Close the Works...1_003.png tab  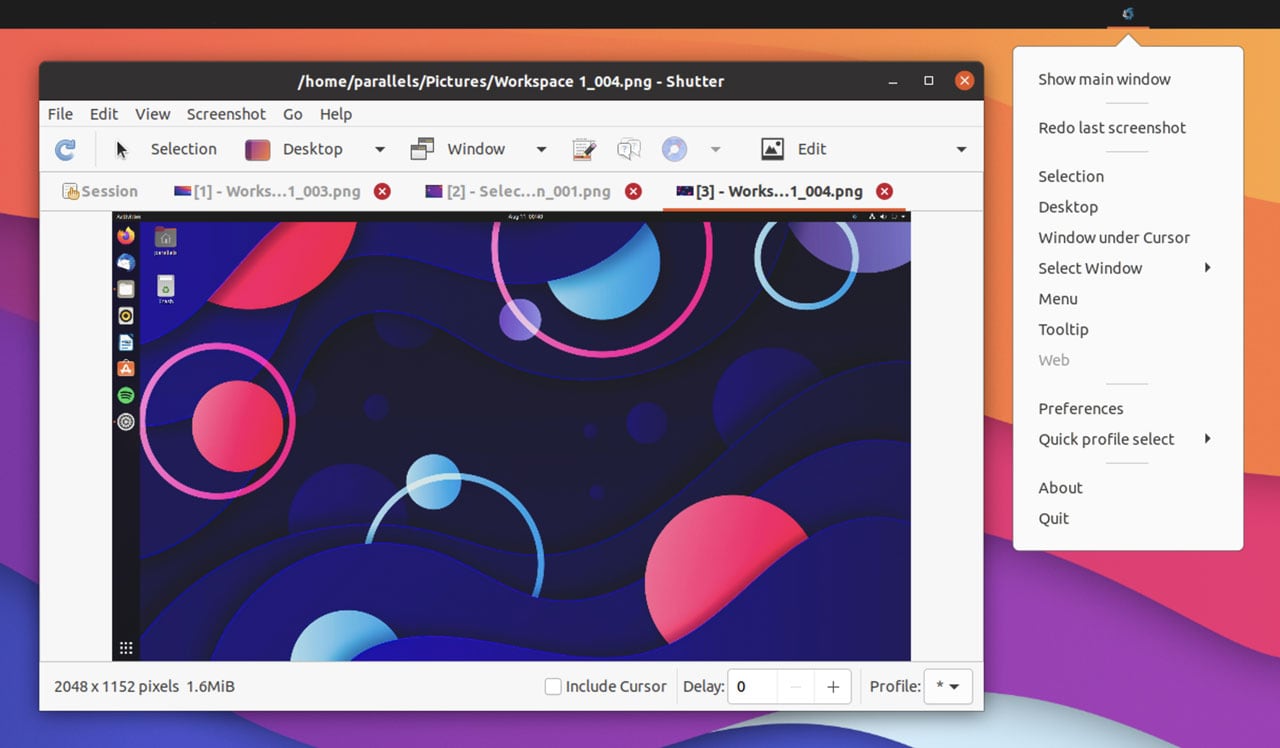point(381,191)
